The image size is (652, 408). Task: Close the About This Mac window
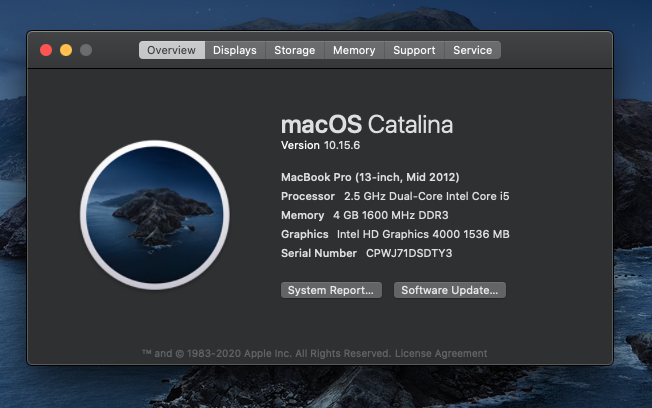[x=46, y=50]
